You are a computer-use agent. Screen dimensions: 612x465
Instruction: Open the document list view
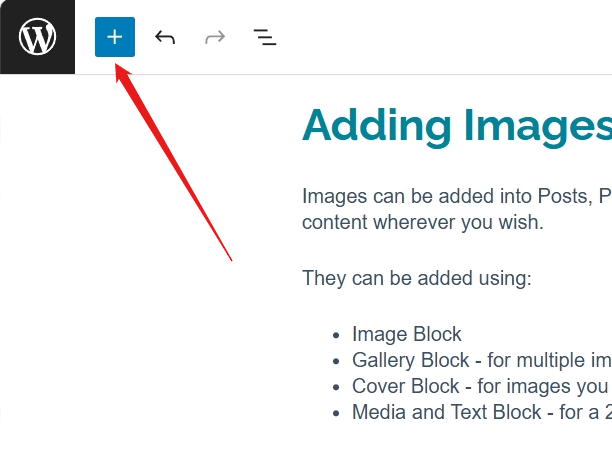pos(265,37)
